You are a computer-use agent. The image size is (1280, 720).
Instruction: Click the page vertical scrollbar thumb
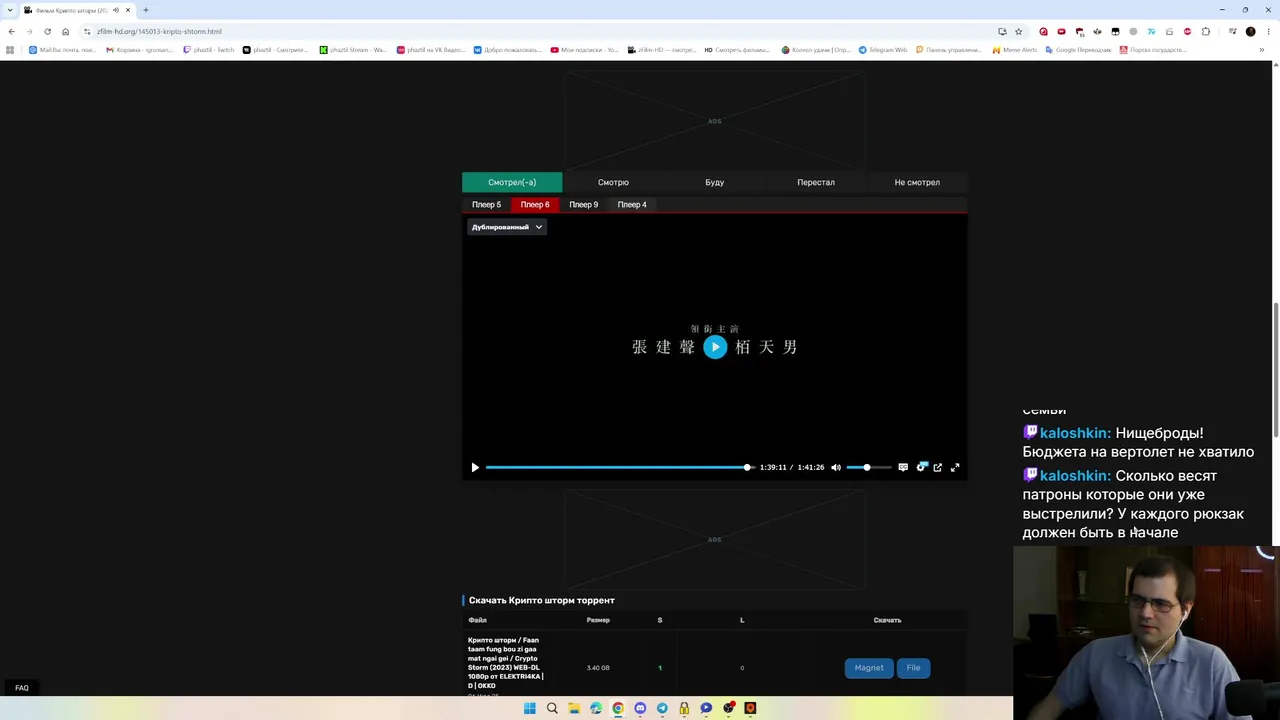(1275, 370)
